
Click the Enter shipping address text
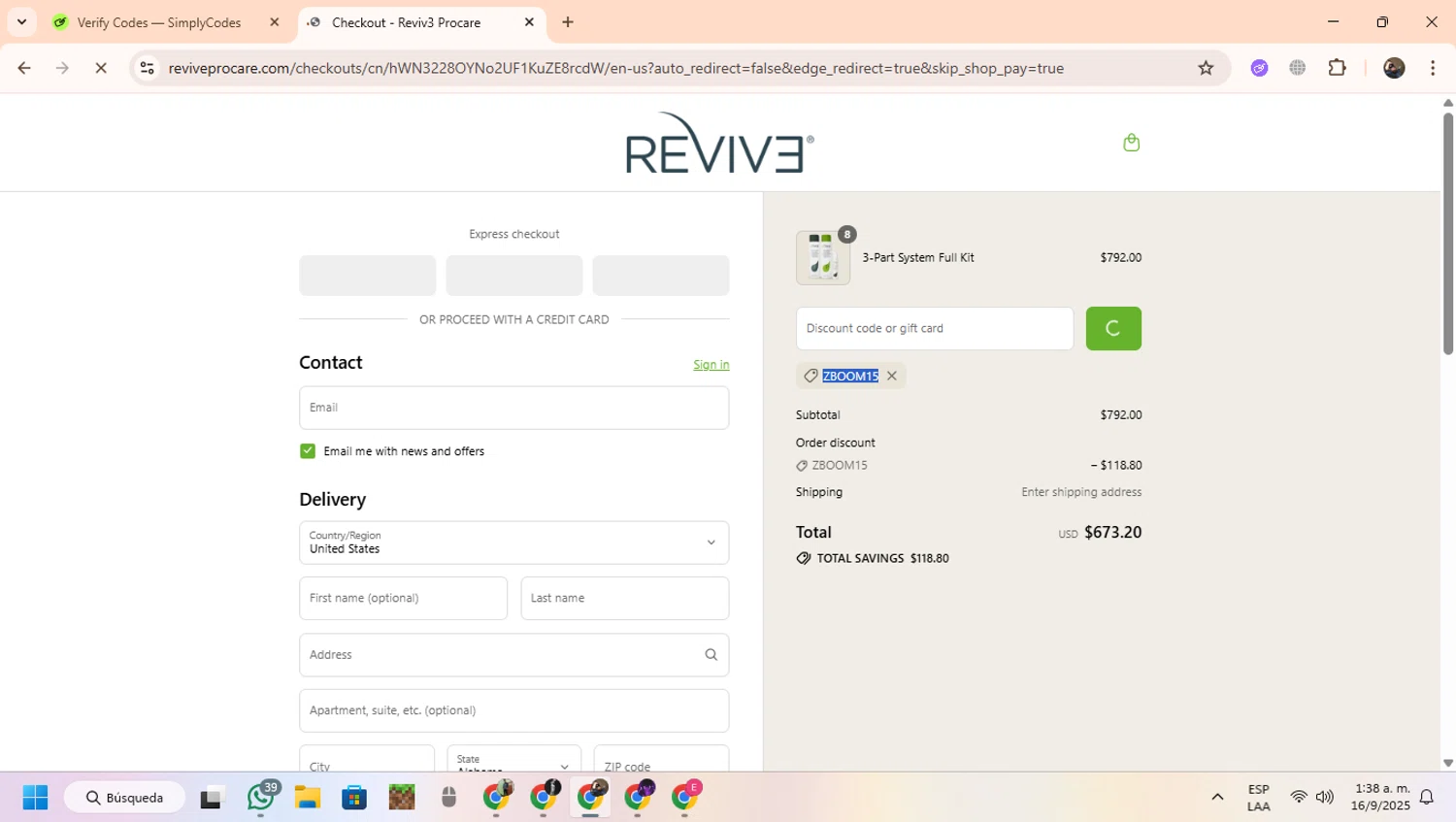(x=1081, y=493)
